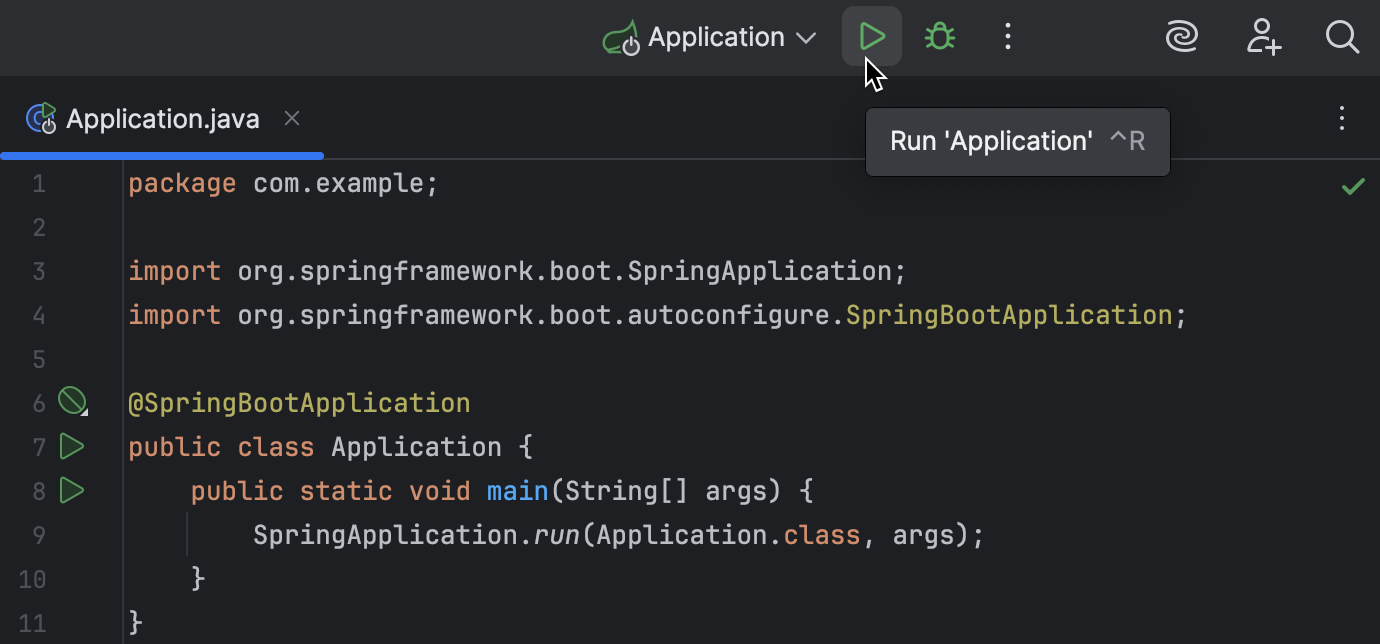
Task: Start a Debug session using the bug icon
Action: [939, 36]
